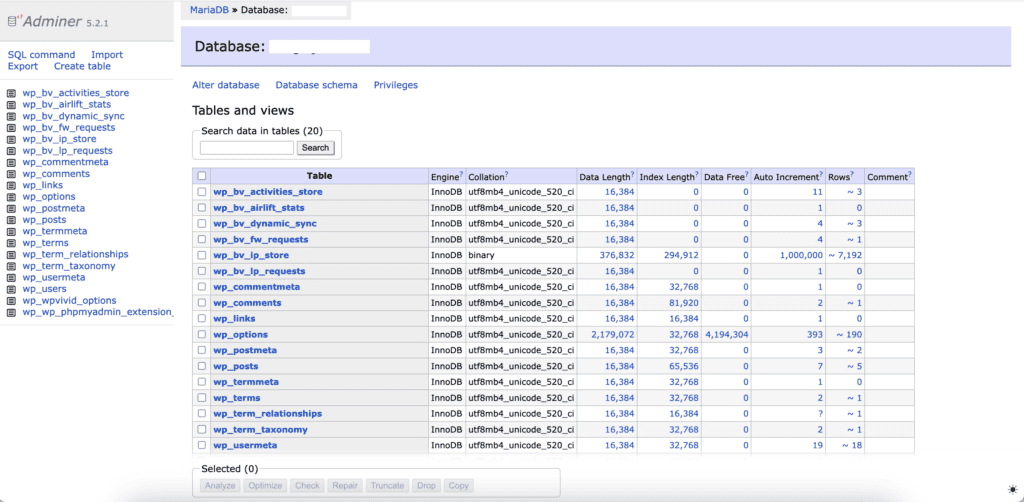Open Import in sidebar menu
Screen dimensions: 1024x502
[x=107, y=55]
